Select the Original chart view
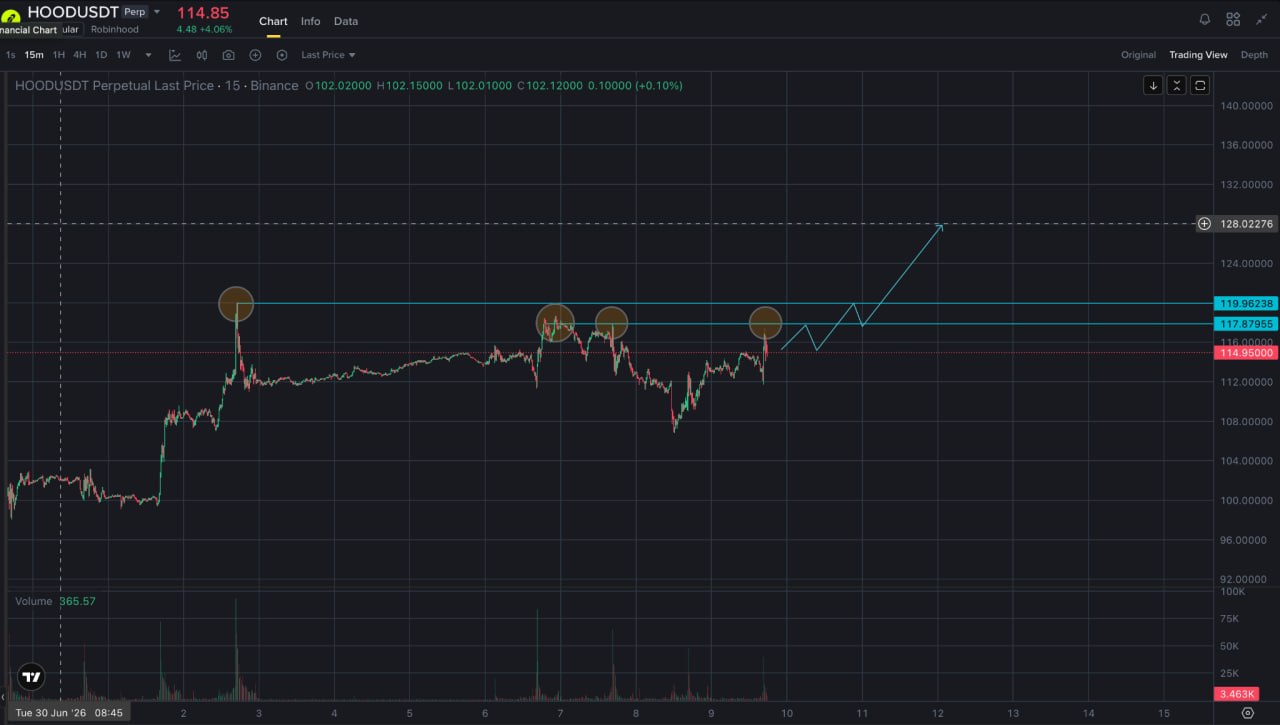 point(1138,55)
